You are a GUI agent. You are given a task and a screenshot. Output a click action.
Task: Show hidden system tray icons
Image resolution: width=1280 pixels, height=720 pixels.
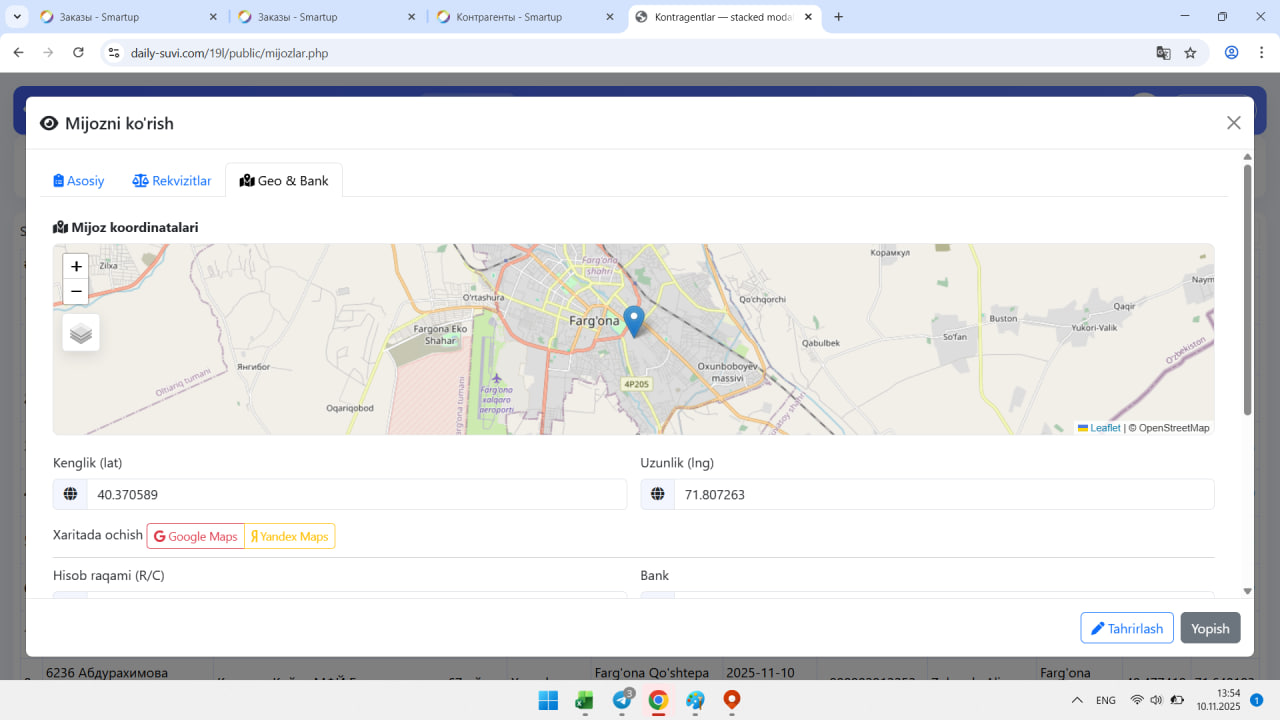click(x=1077, y=701)
